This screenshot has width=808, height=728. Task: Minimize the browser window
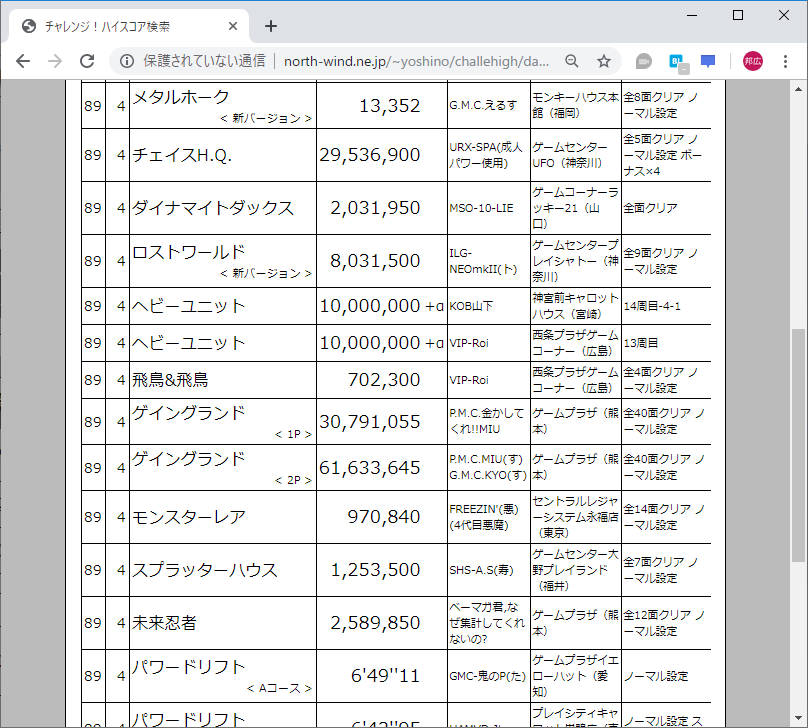click(x=692, y=15)
